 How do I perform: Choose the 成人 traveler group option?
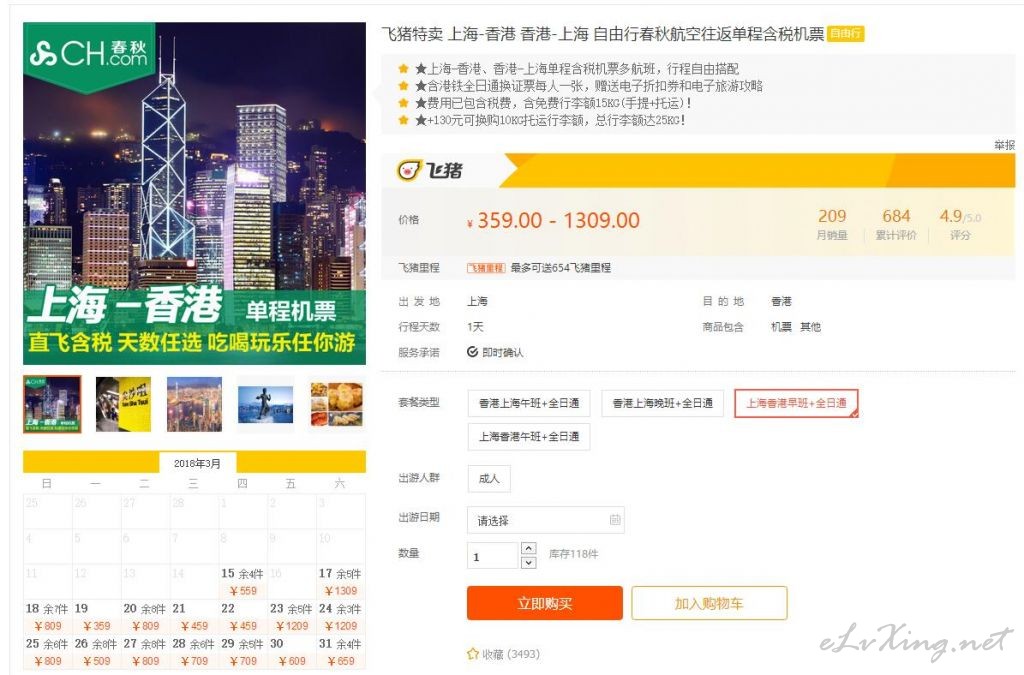pyautogui.click(x=489, y=479)
